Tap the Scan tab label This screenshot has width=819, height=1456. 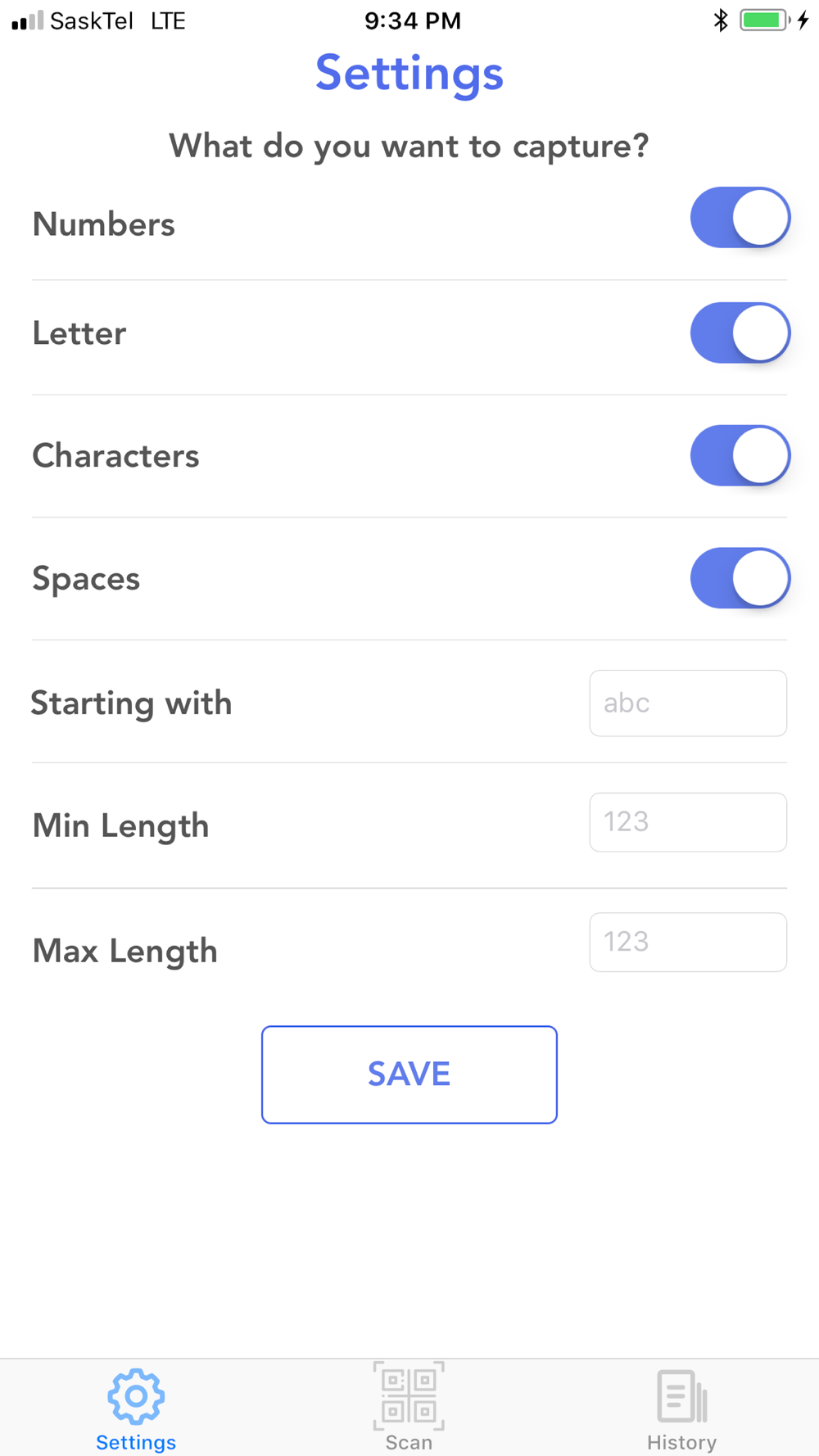click(x=409, y=1442)
